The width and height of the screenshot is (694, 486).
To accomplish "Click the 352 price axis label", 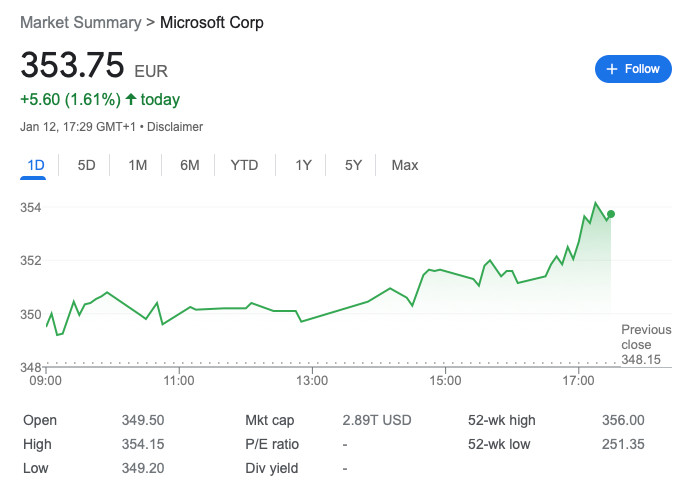I will pyautogui.click(x=31, y=261).
